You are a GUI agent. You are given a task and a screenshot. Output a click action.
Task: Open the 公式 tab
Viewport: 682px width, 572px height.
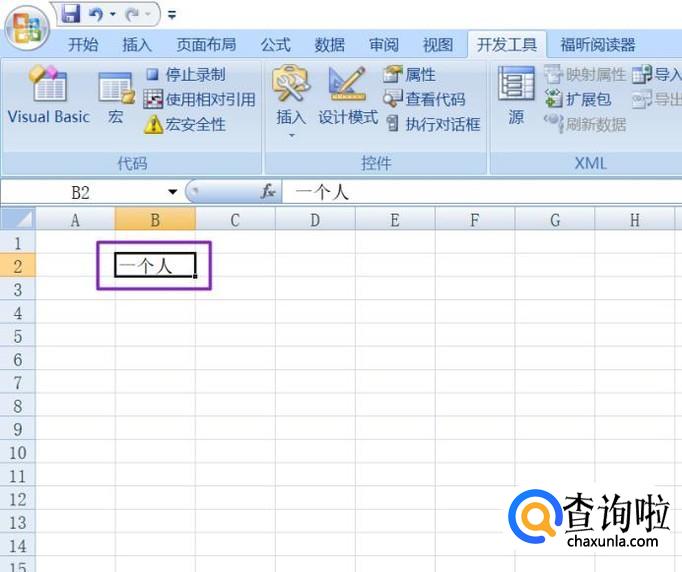point(276,44)
